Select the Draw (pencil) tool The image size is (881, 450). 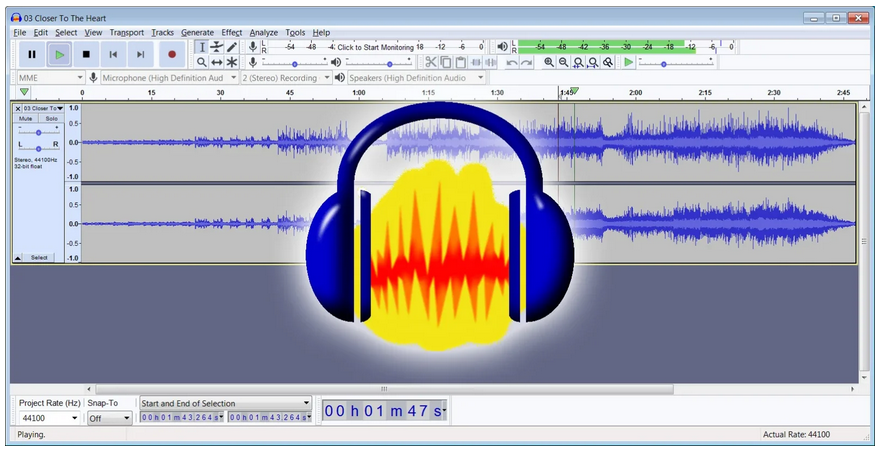[x=231, y=47]
